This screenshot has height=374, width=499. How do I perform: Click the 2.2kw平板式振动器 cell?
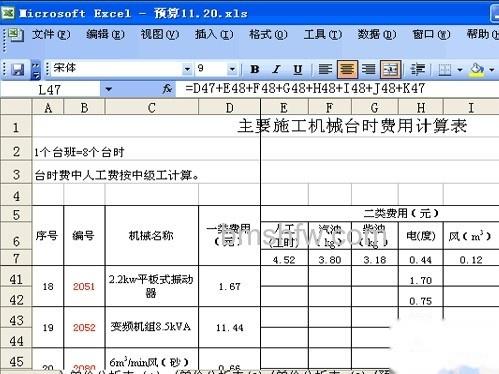click(151, 286)
